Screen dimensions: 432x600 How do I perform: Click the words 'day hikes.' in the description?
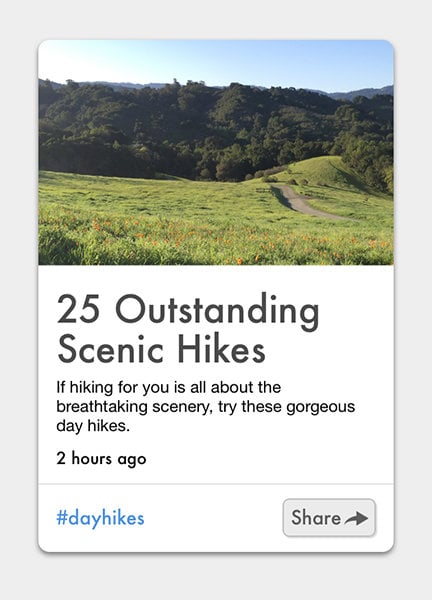(93, 426)
